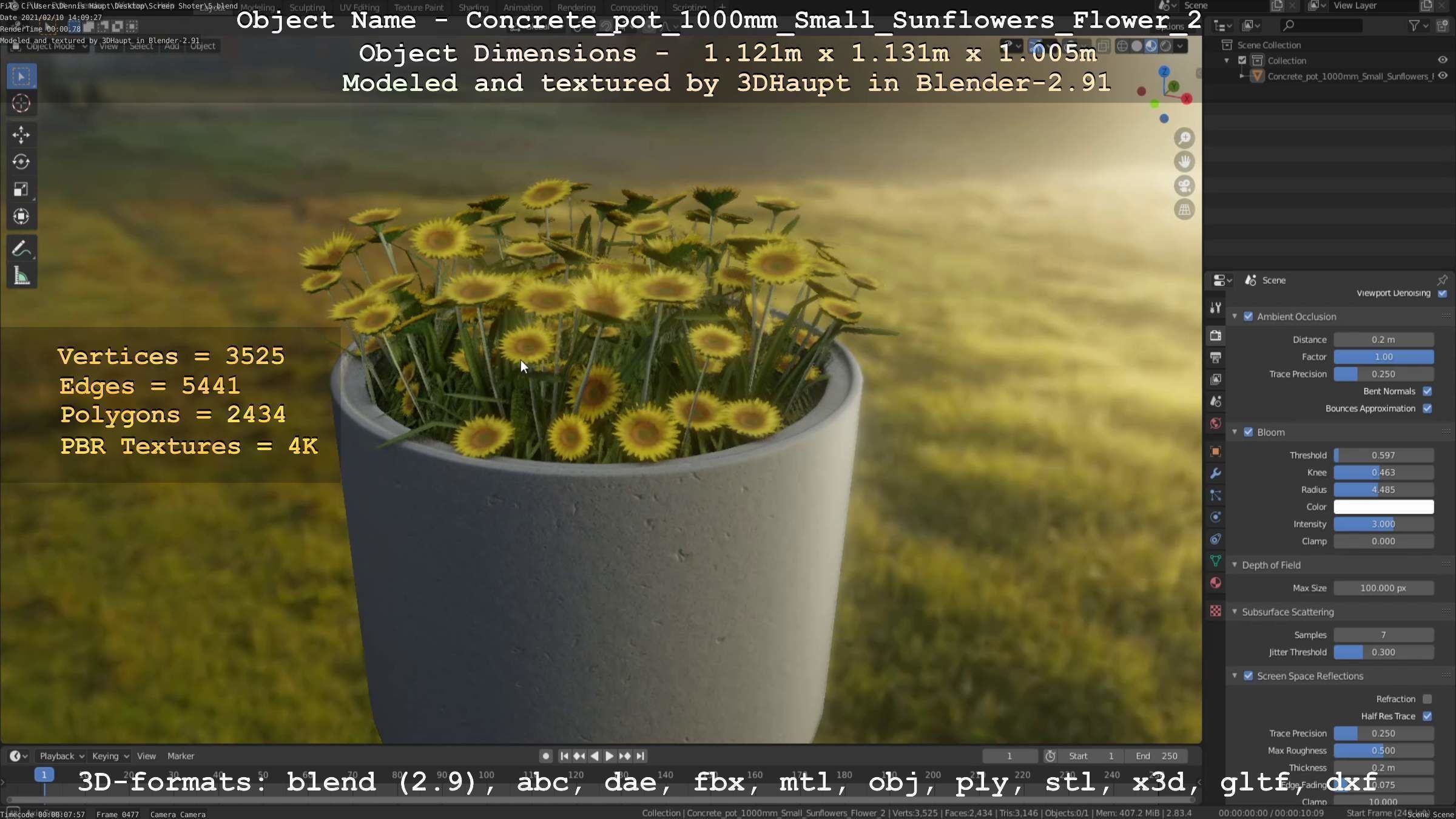Click the timeline End frame field
This screenshot has height=819, width=1456.
pyautogui.click(x=1156, y=756)
